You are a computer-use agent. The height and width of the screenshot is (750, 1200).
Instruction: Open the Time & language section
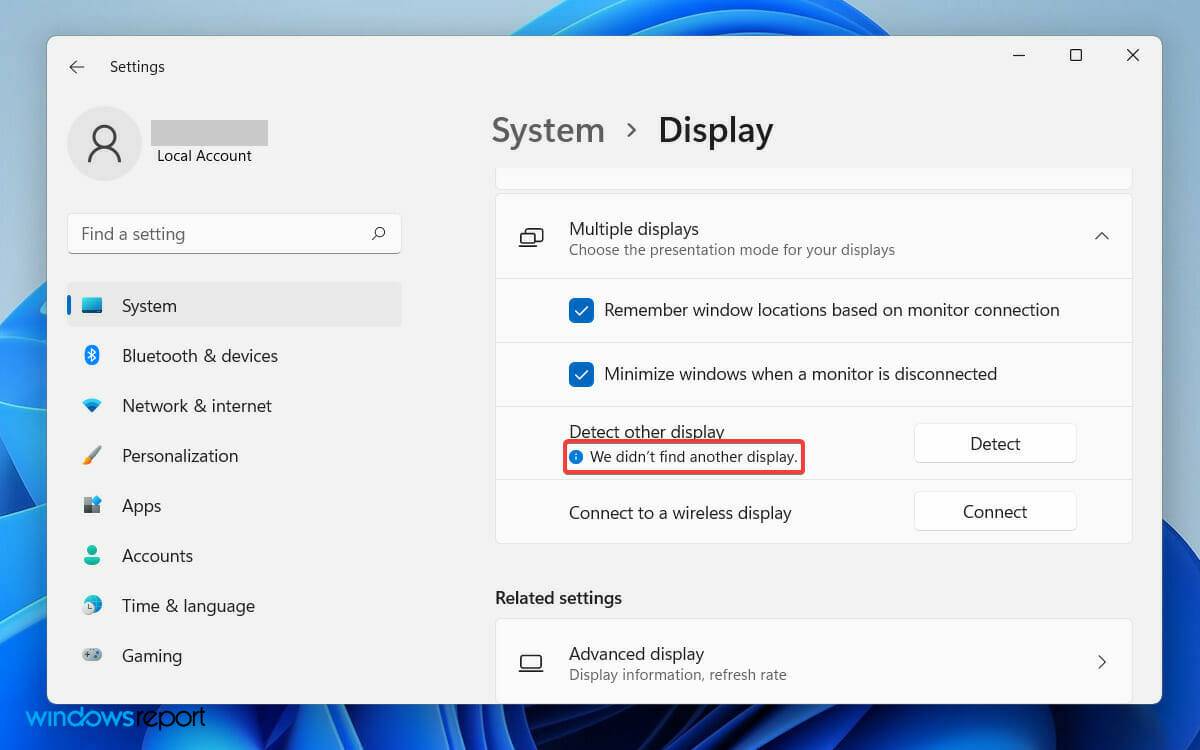(188, 605)
